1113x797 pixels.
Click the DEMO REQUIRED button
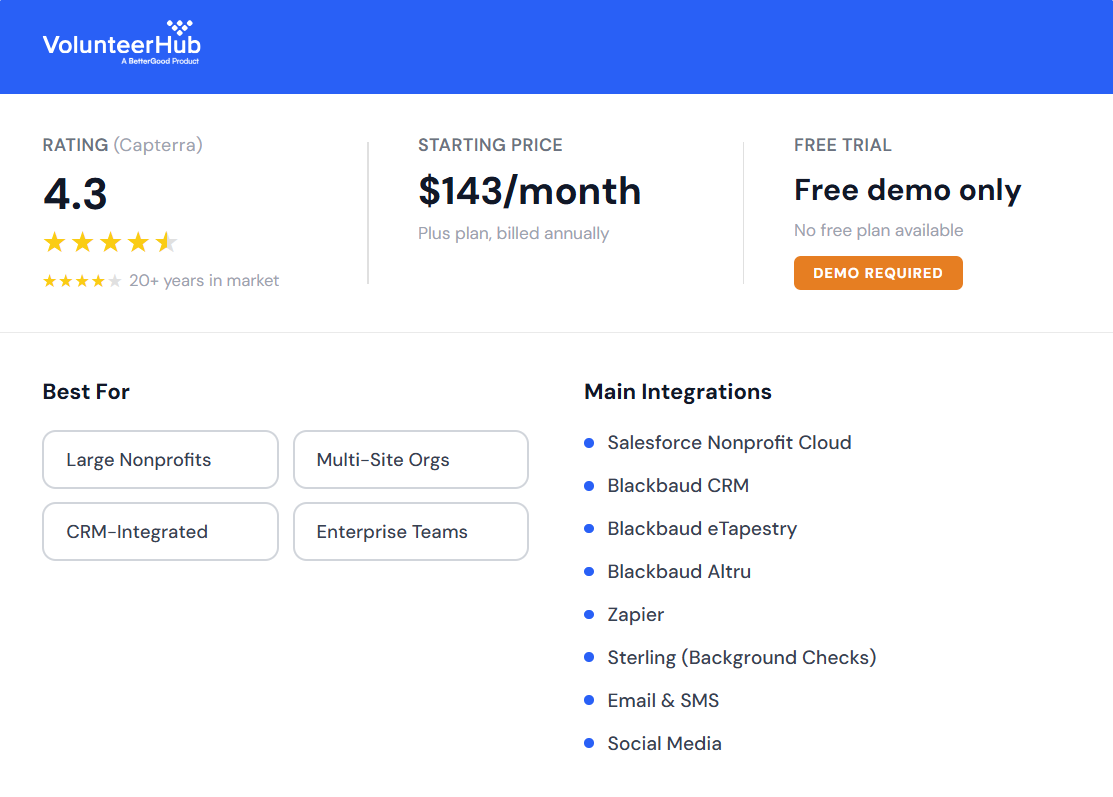click(x=878, y=272)
